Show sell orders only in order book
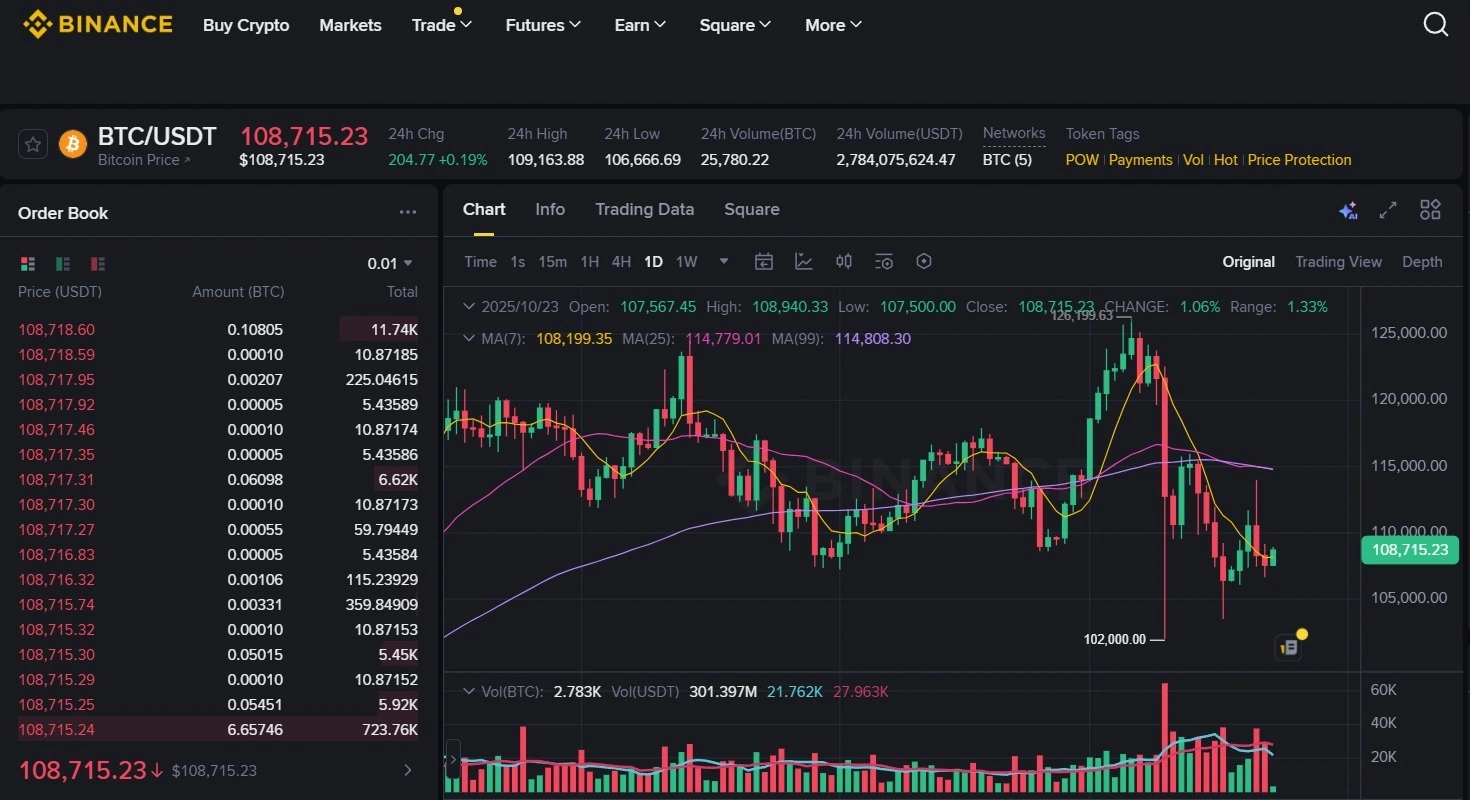This screenshot has height=800, width=1472. 98,264
